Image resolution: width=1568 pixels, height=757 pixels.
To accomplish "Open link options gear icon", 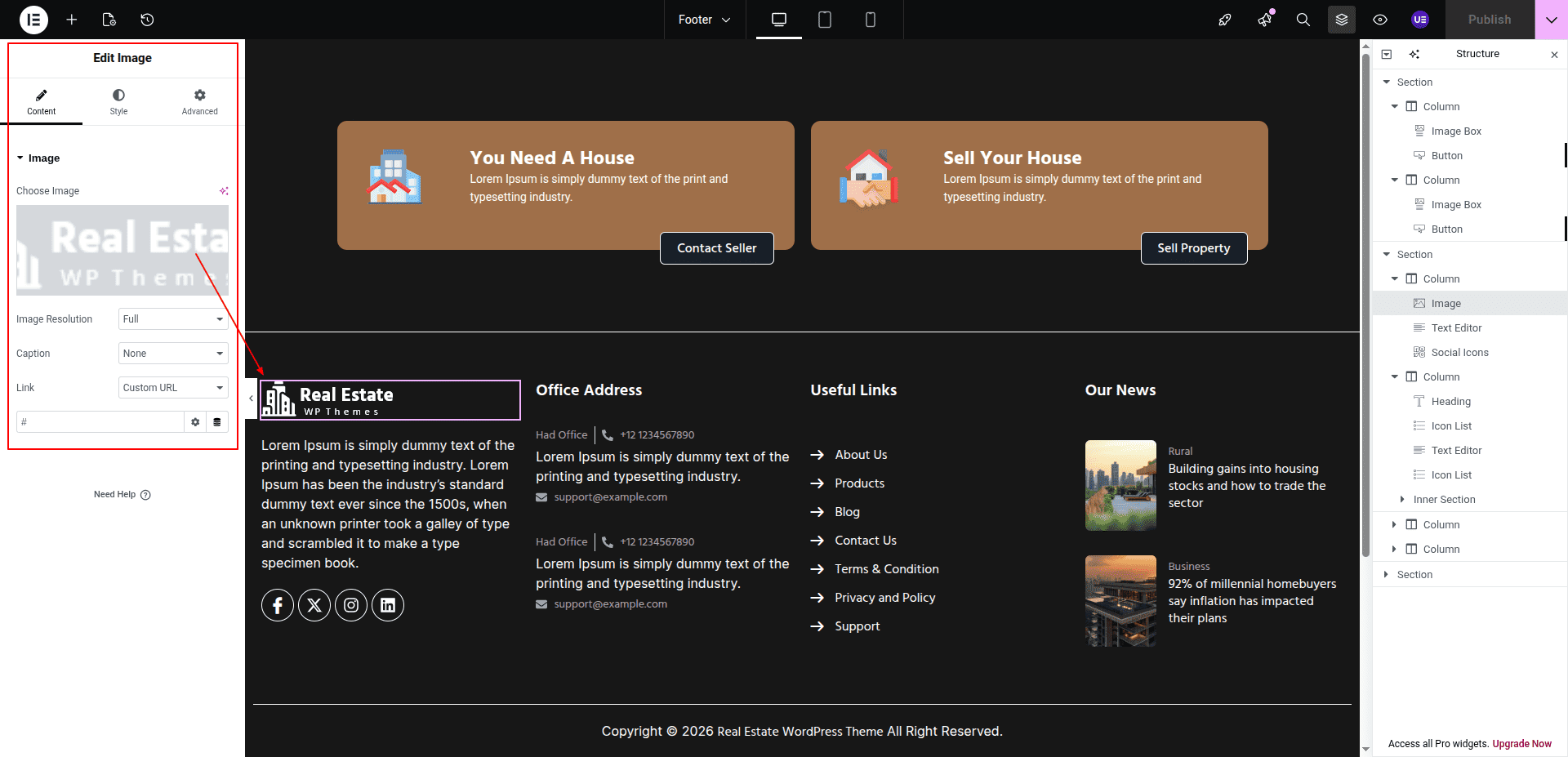I will coord(195,422).
